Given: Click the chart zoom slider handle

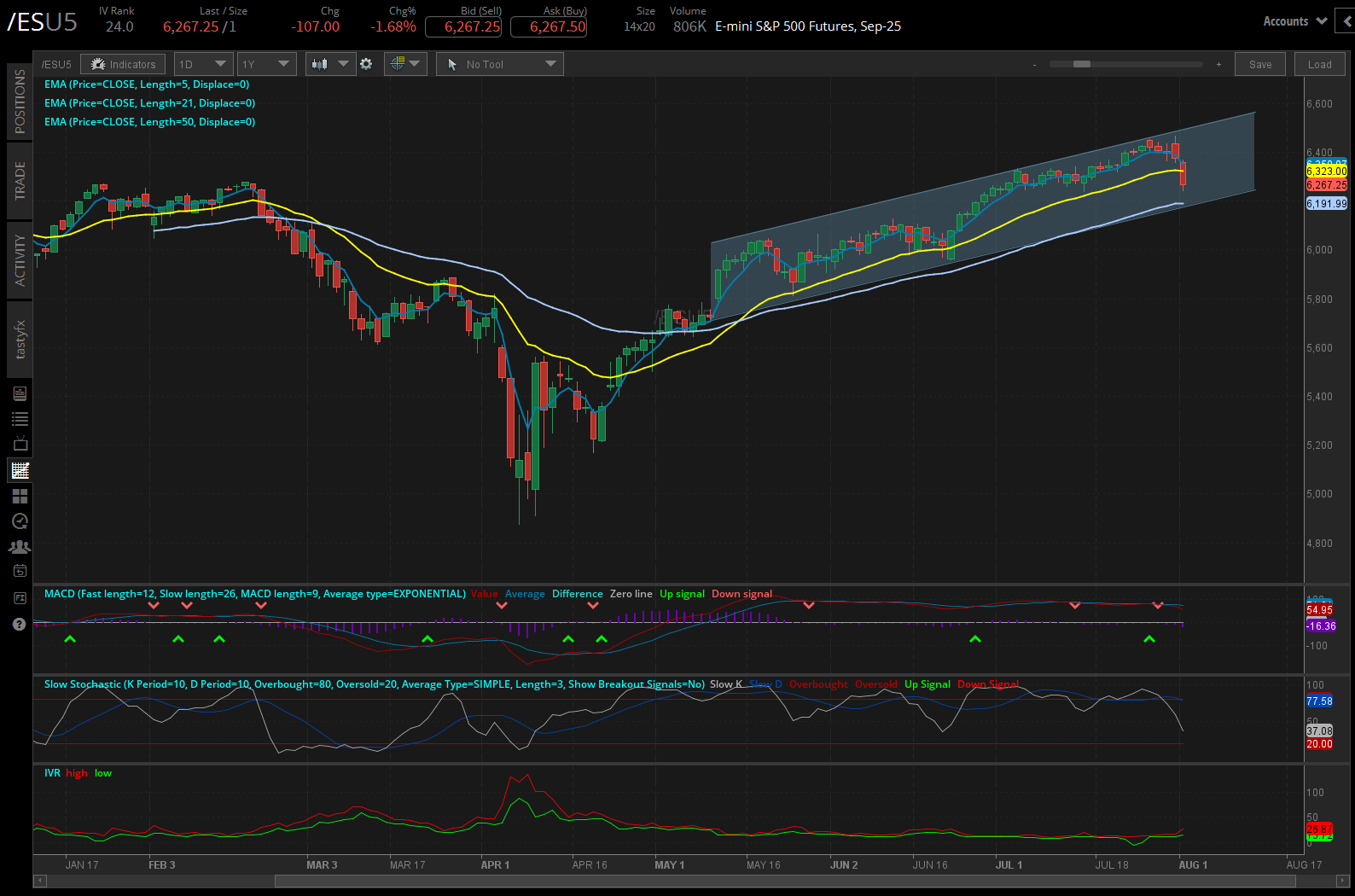Looking at the screenshot, I should tap(1082, 64).
